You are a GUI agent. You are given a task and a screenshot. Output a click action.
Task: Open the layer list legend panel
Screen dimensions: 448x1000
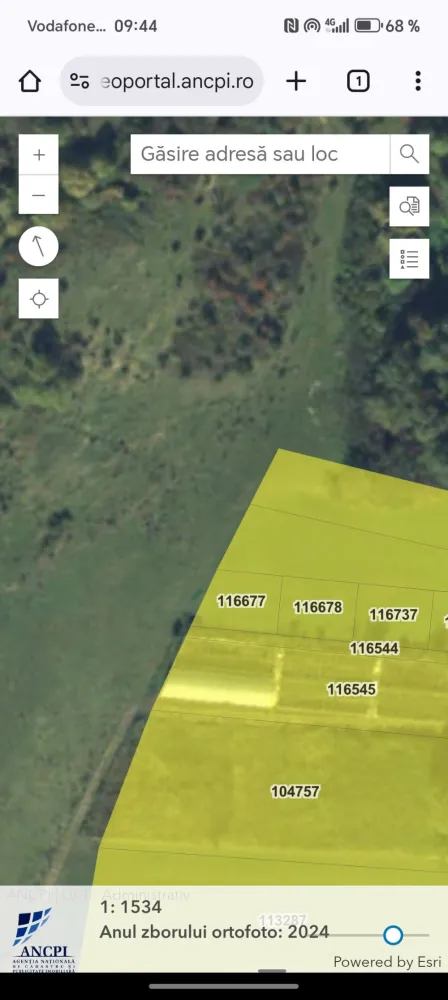[409, 259]
